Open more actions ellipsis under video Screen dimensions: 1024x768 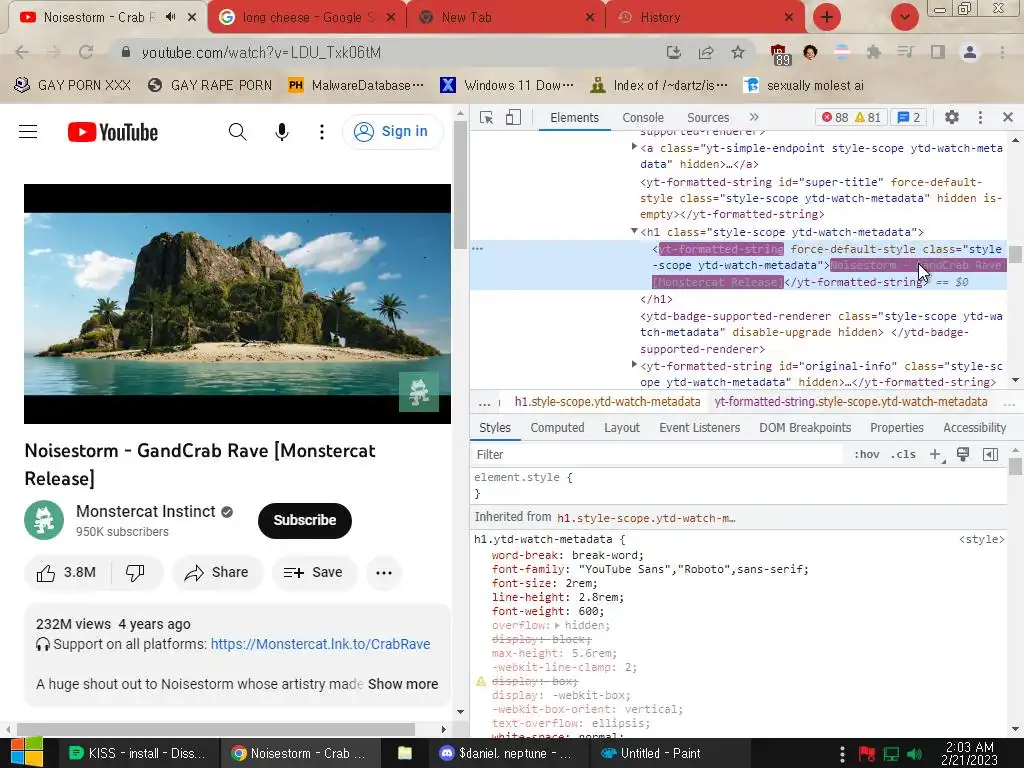pyautogui.click(x=384, y=573)
